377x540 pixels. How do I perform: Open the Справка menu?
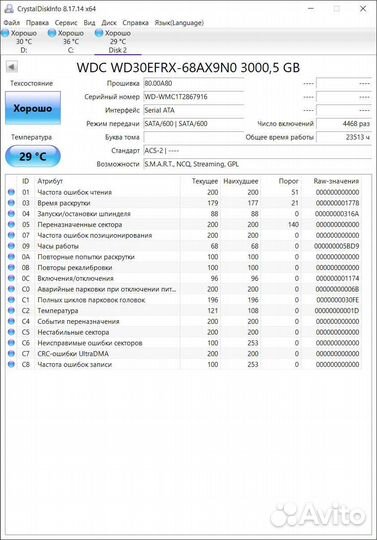pos(136,23)
